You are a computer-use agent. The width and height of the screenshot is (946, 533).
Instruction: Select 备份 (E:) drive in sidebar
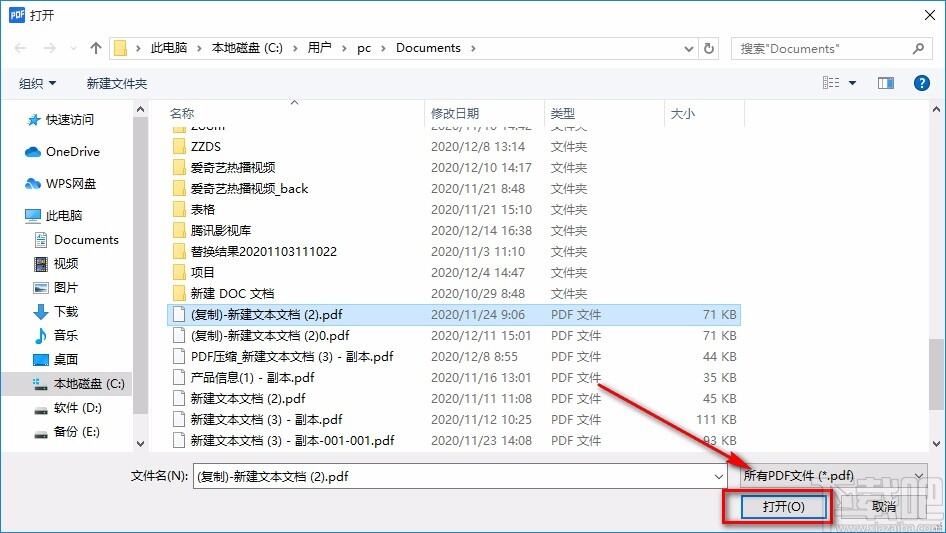67,432
